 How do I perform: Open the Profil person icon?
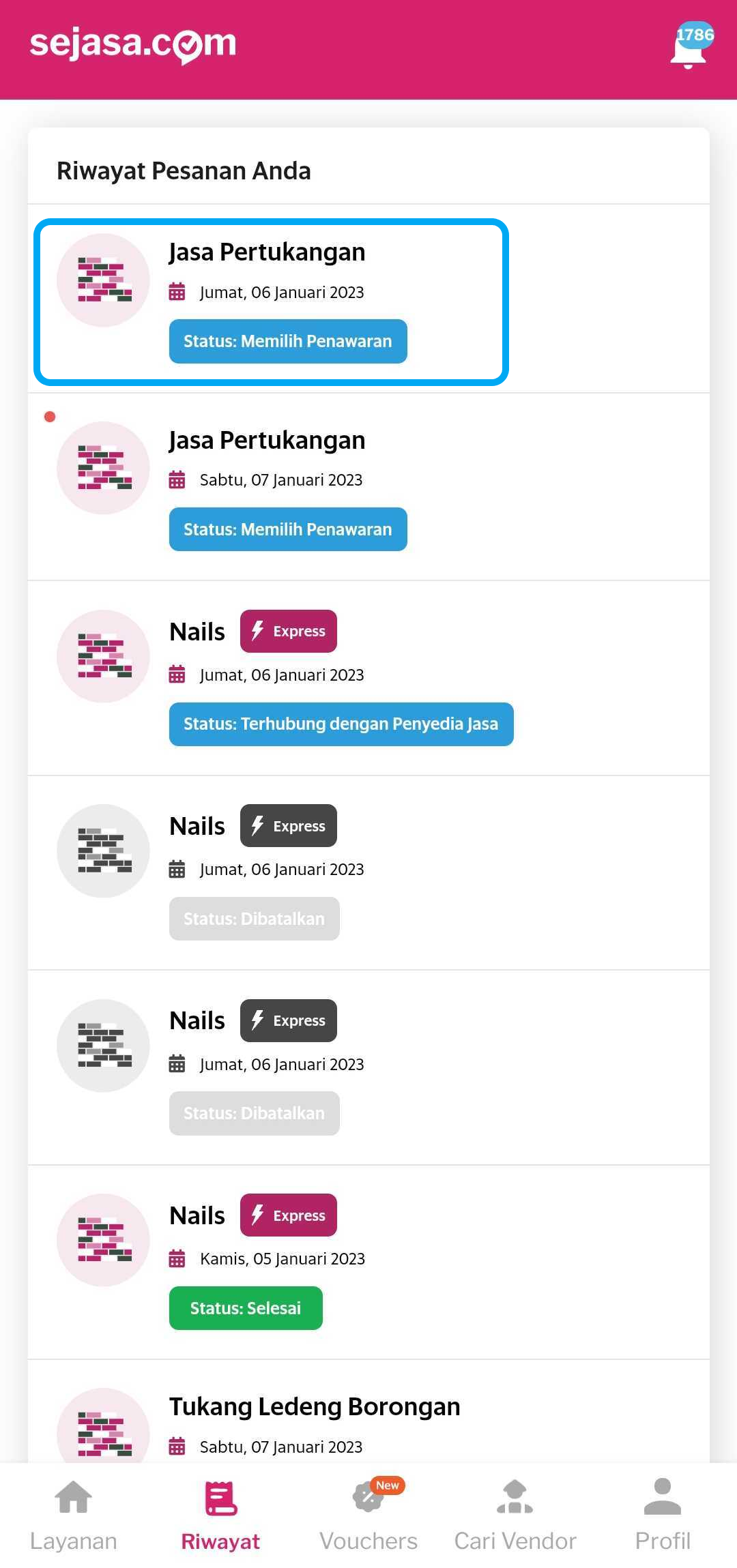[x=662, y=1497]
